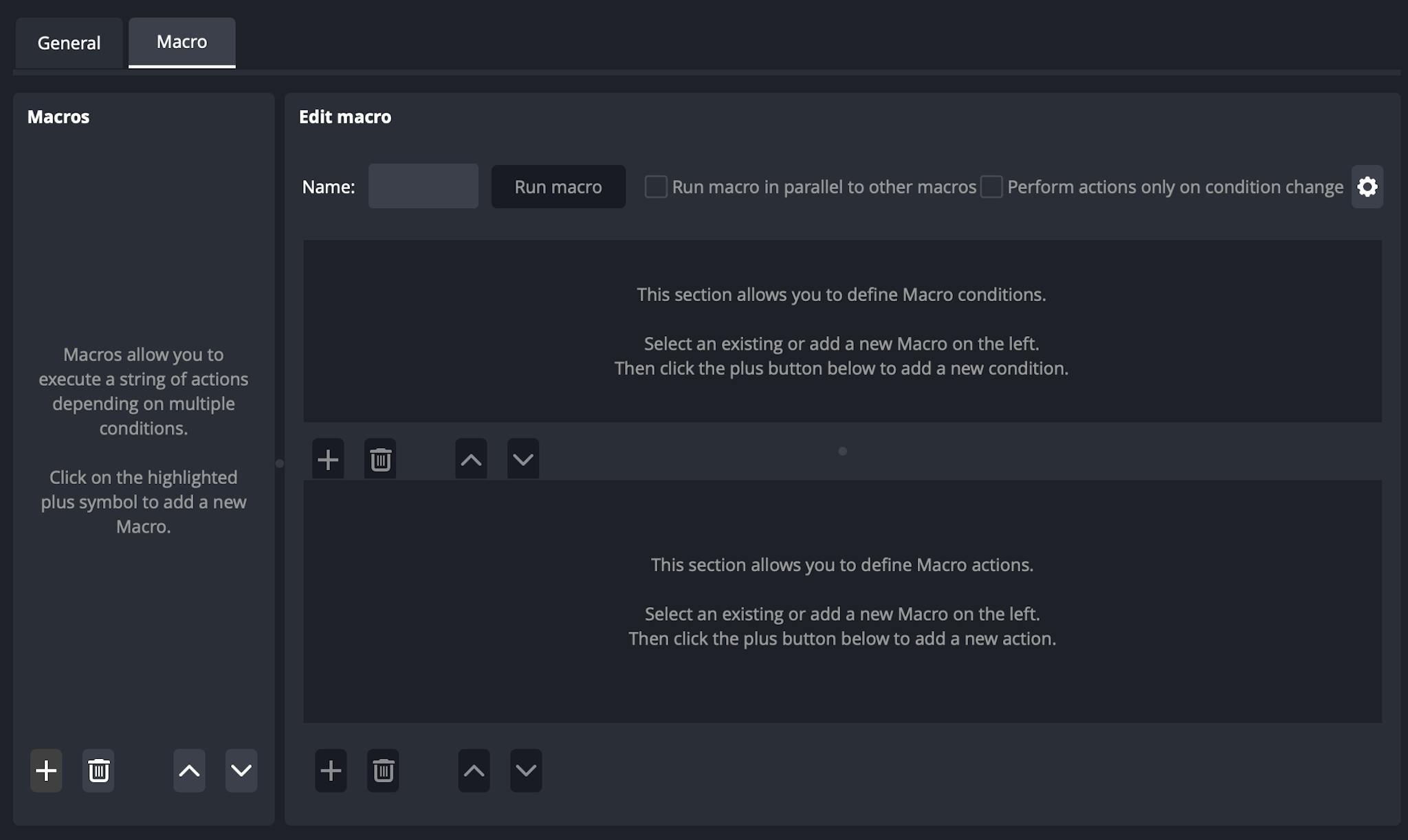
Task: Move an action down using the chevron
Action: (x=526, y=771)
